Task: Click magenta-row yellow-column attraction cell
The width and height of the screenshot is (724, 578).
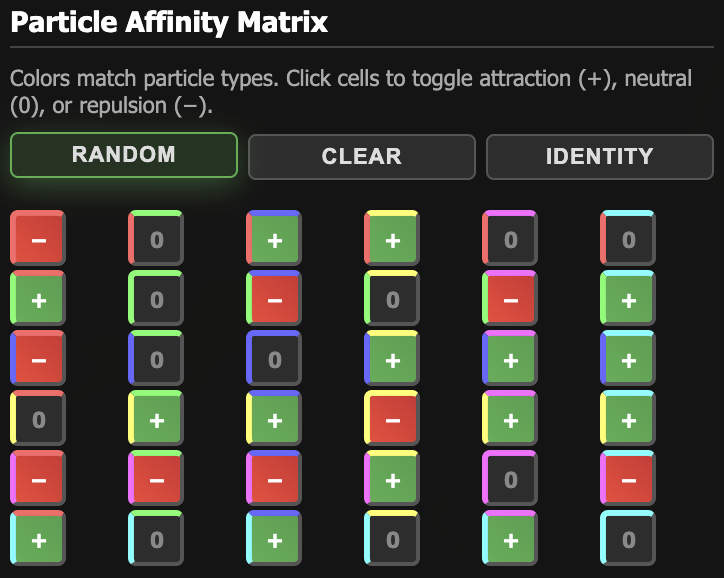Action: (392, 479)
